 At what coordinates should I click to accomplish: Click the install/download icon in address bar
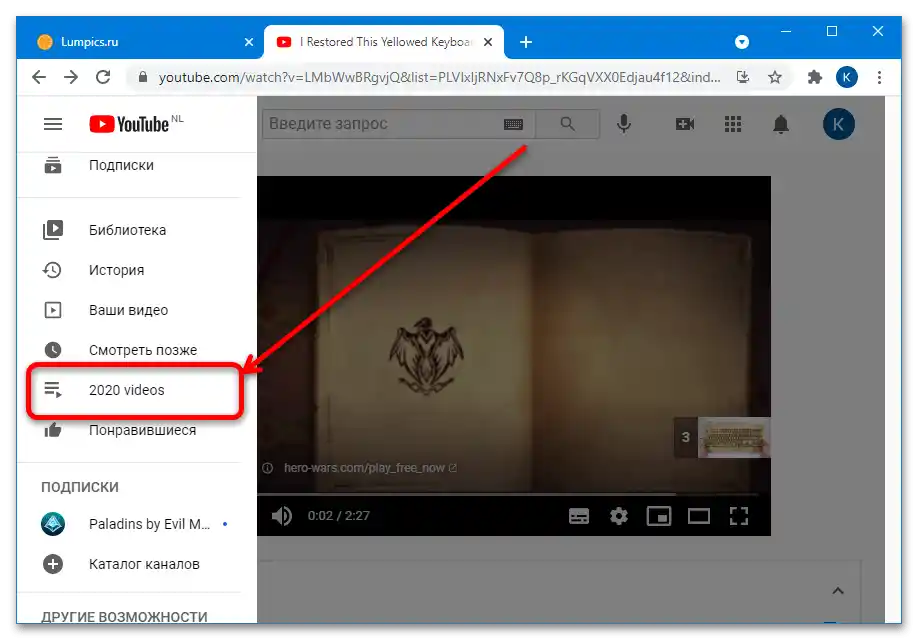tap(742, 77)
